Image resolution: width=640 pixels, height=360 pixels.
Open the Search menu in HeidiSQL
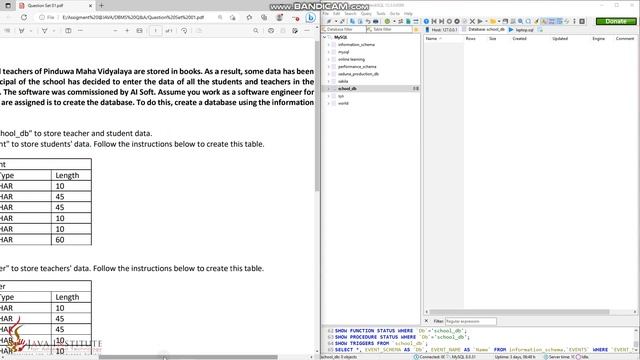pos(350,13)
